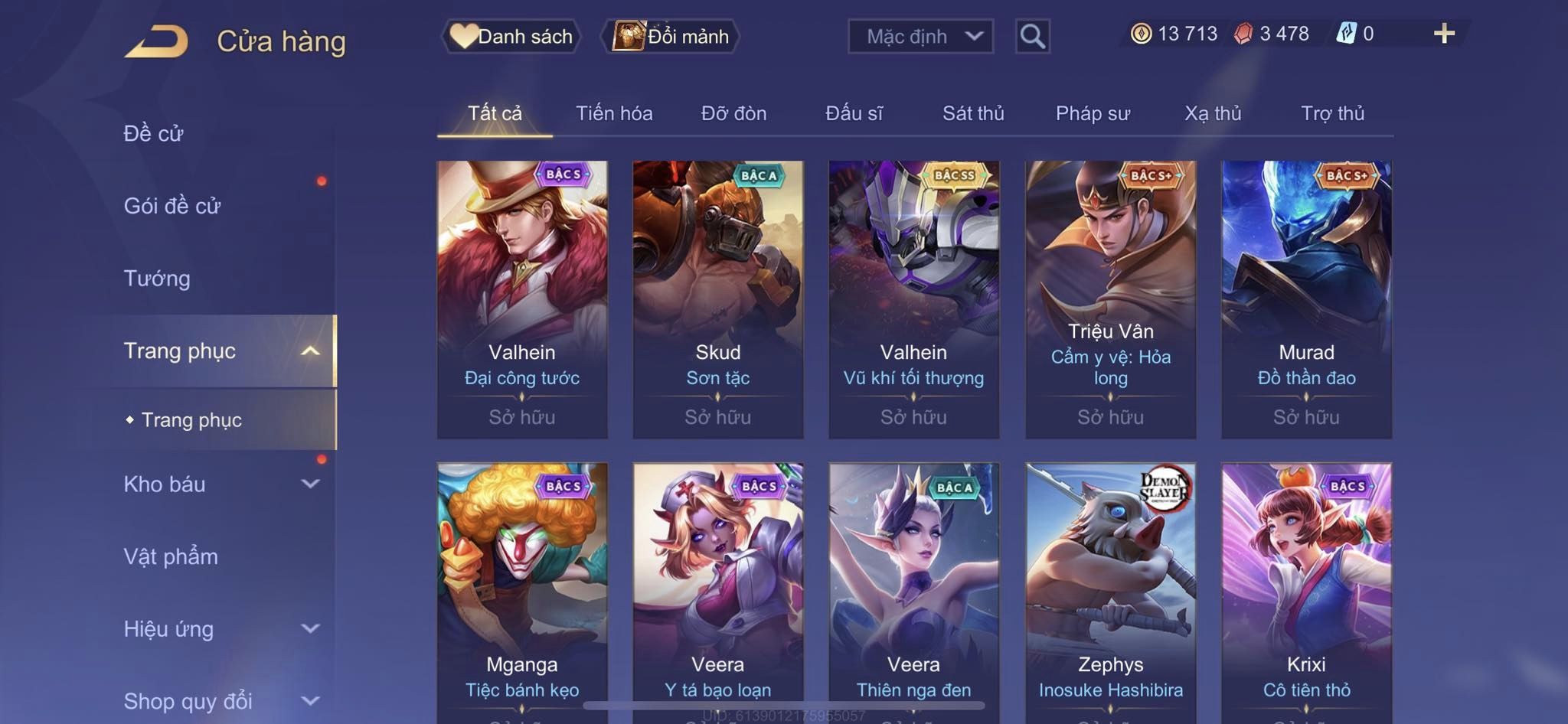Open the Tướng sidebar menu
1568x724 pixels.
click(157, 279)
